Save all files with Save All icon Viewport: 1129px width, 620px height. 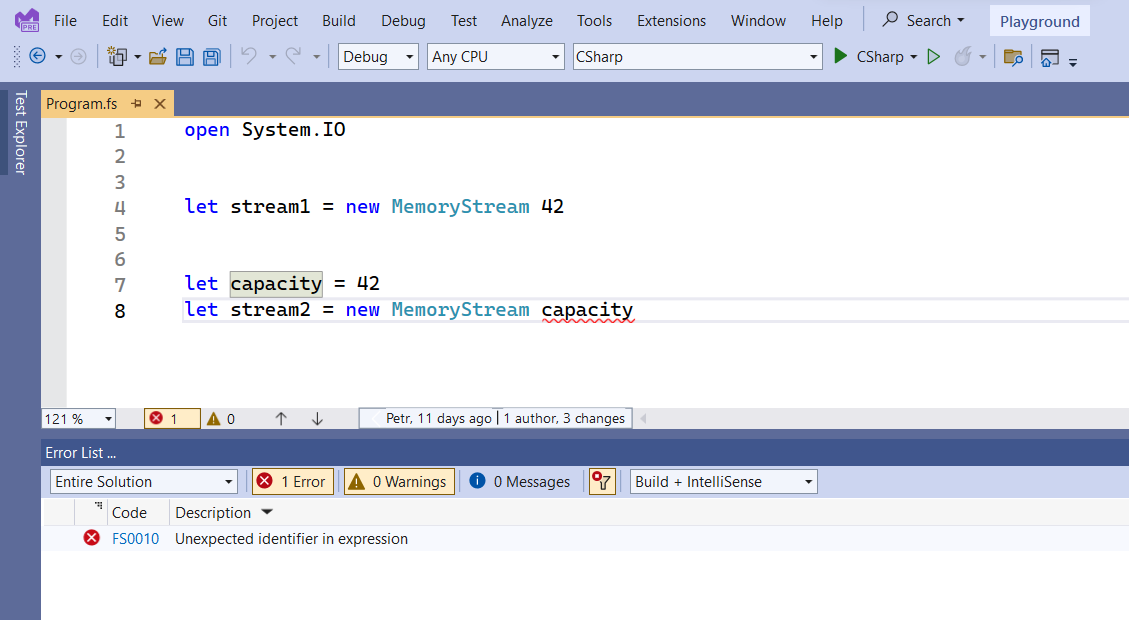coord(211,56)
